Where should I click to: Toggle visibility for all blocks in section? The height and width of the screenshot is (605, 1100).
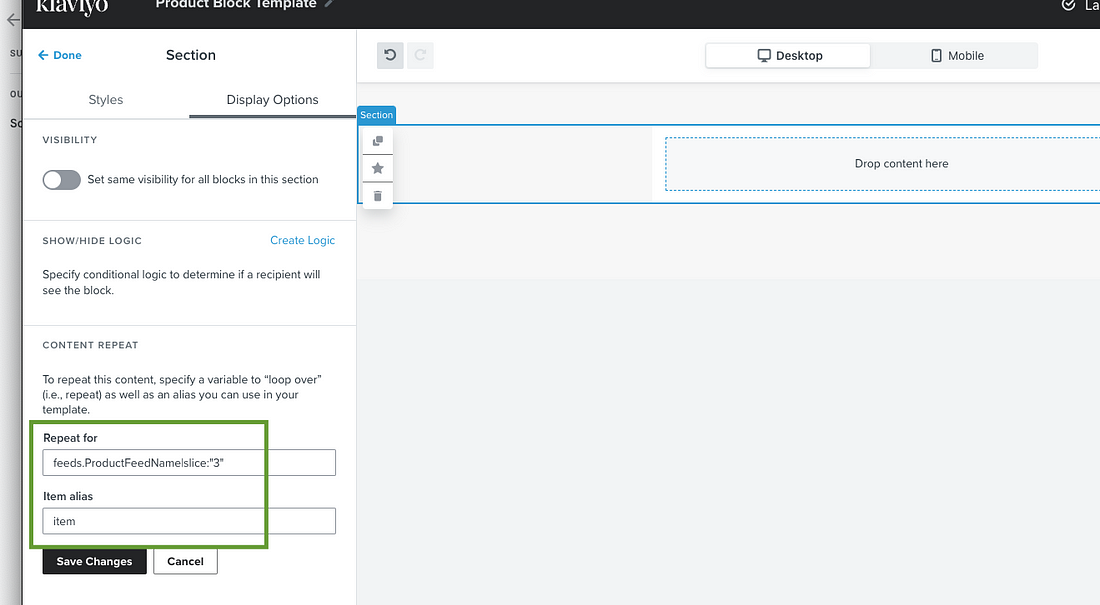(x=61, y=180)
